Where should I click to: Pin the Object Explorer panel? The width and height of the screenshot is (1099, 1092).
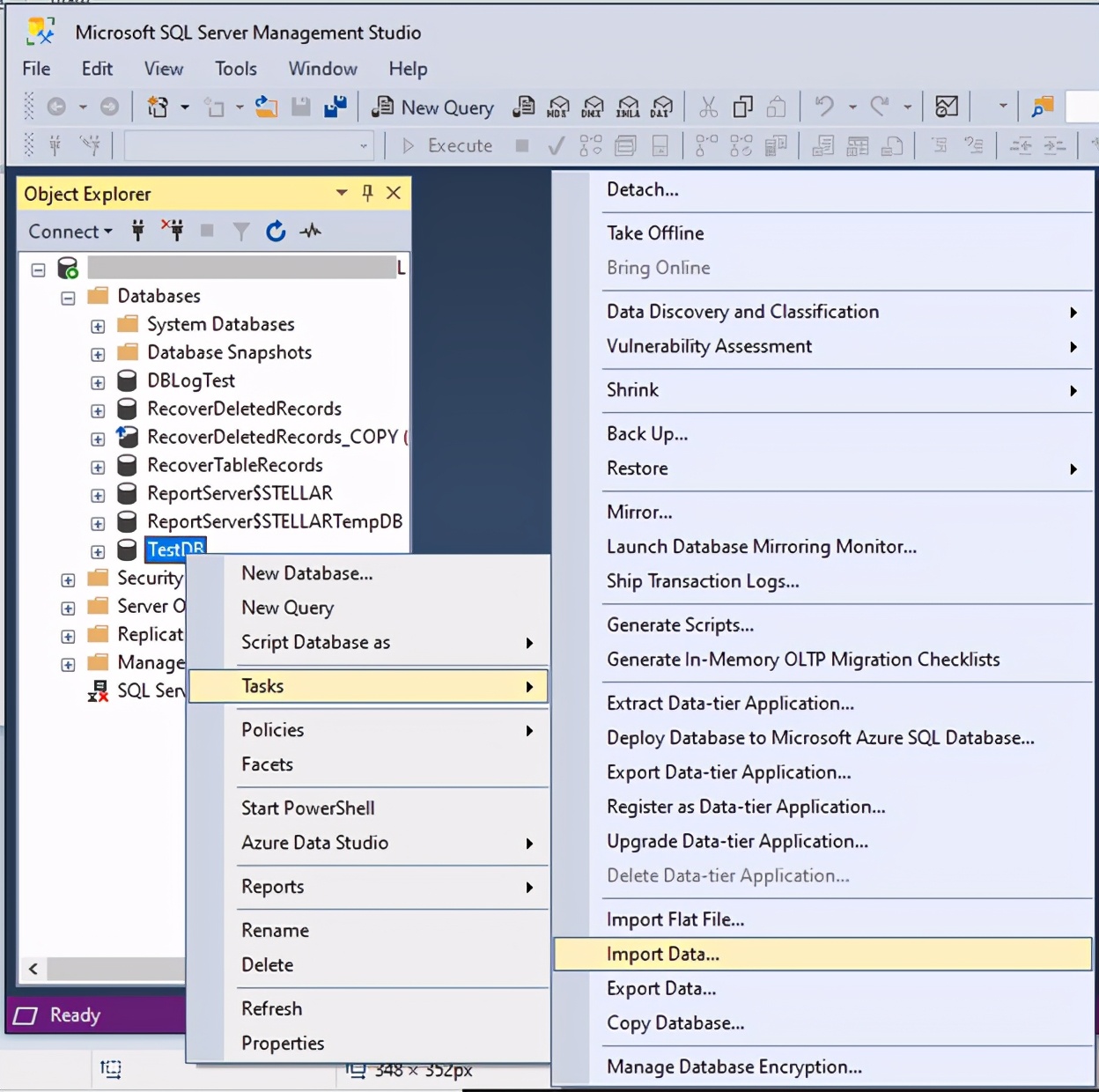point(368,193)
